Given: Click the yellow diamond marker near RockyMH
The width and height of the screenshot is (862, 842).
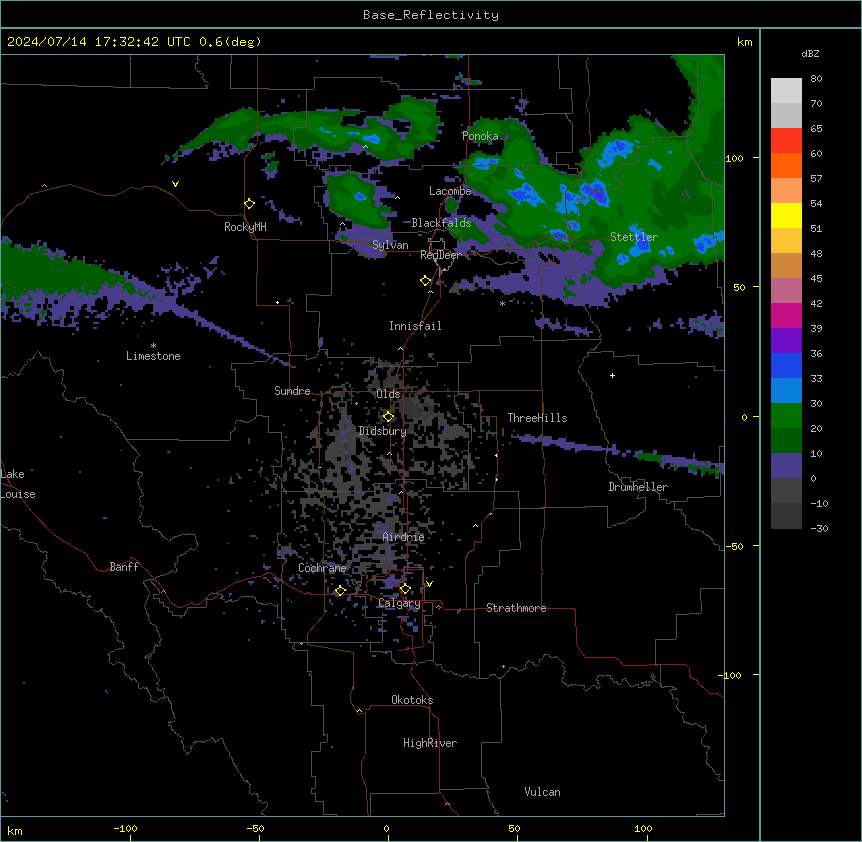Looking at the screenshot, I should (249, 204).
